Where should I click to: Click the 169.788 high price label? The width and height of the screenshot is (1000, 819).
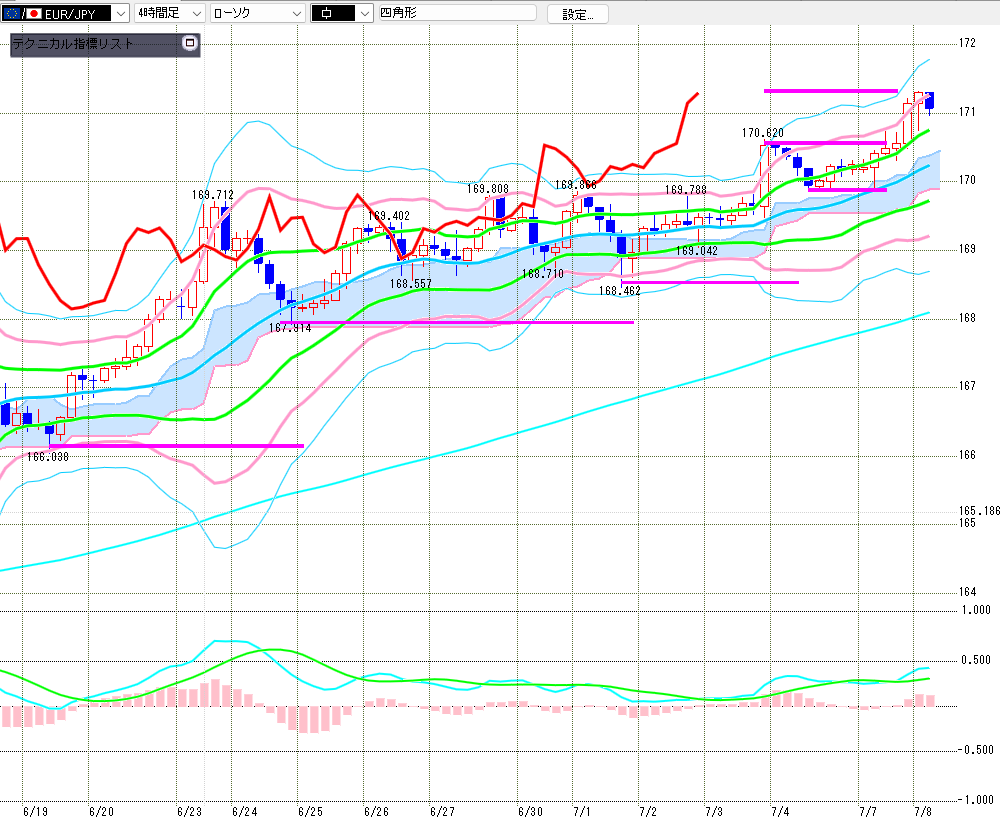686,189
